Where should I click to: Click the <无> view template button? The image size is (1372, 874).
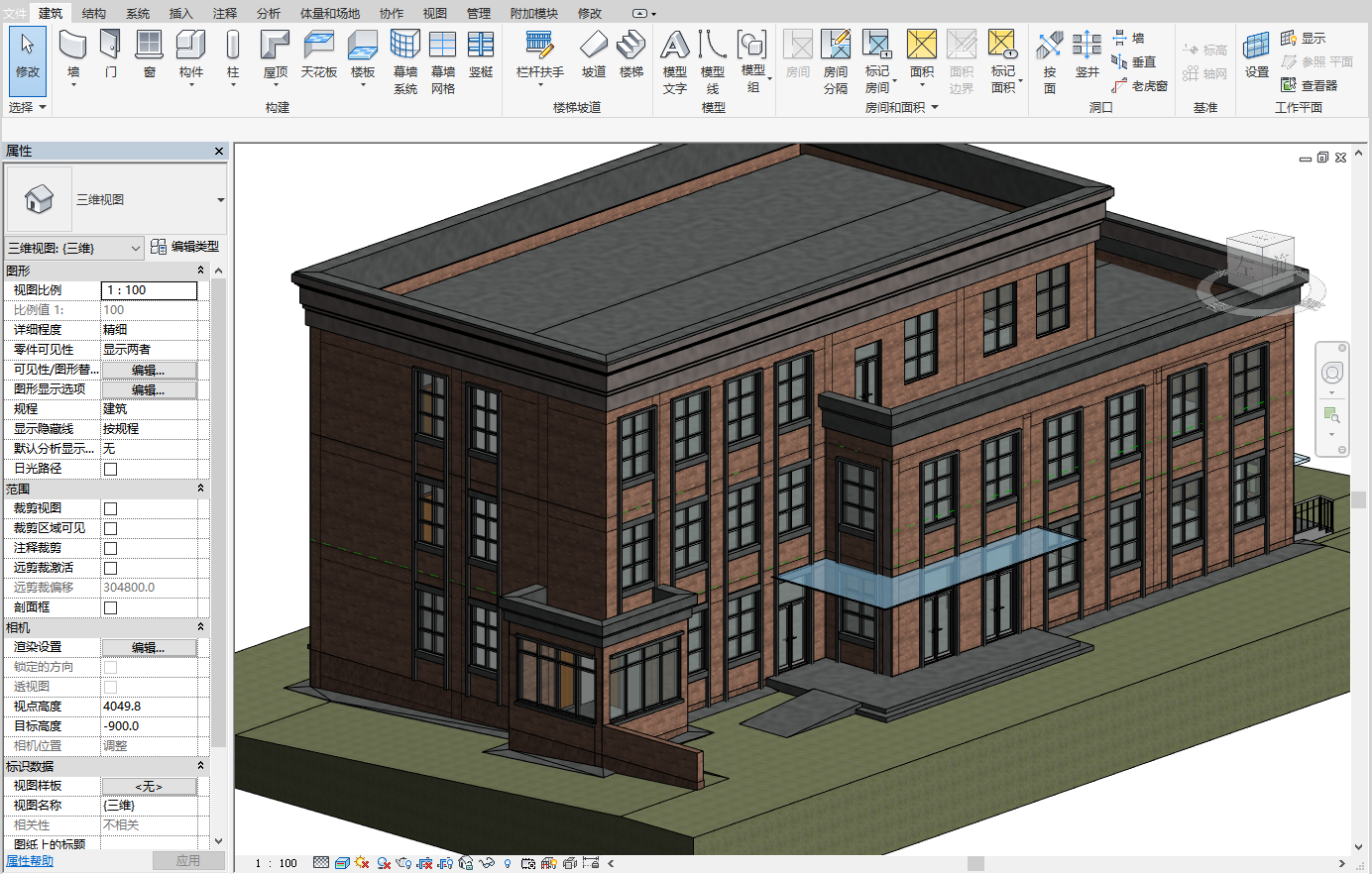149,786
